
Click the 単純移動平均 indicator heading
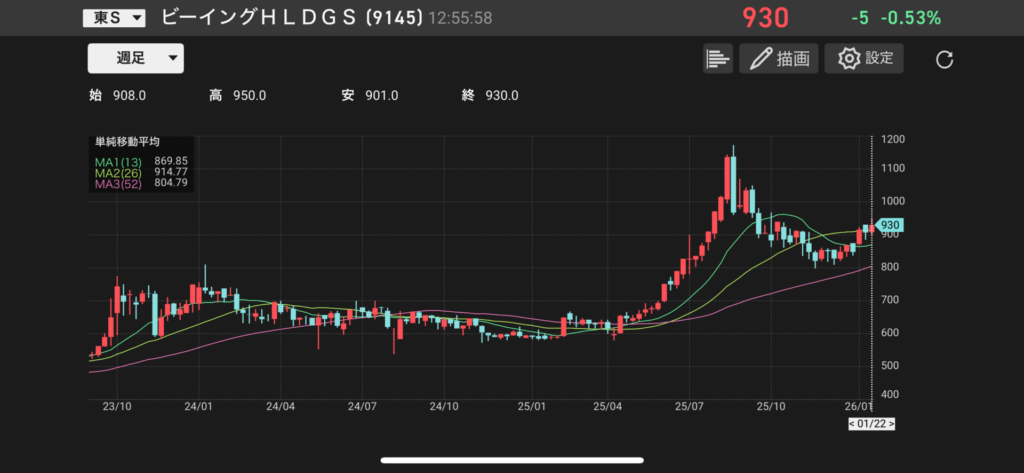click(x=127, y=143)
